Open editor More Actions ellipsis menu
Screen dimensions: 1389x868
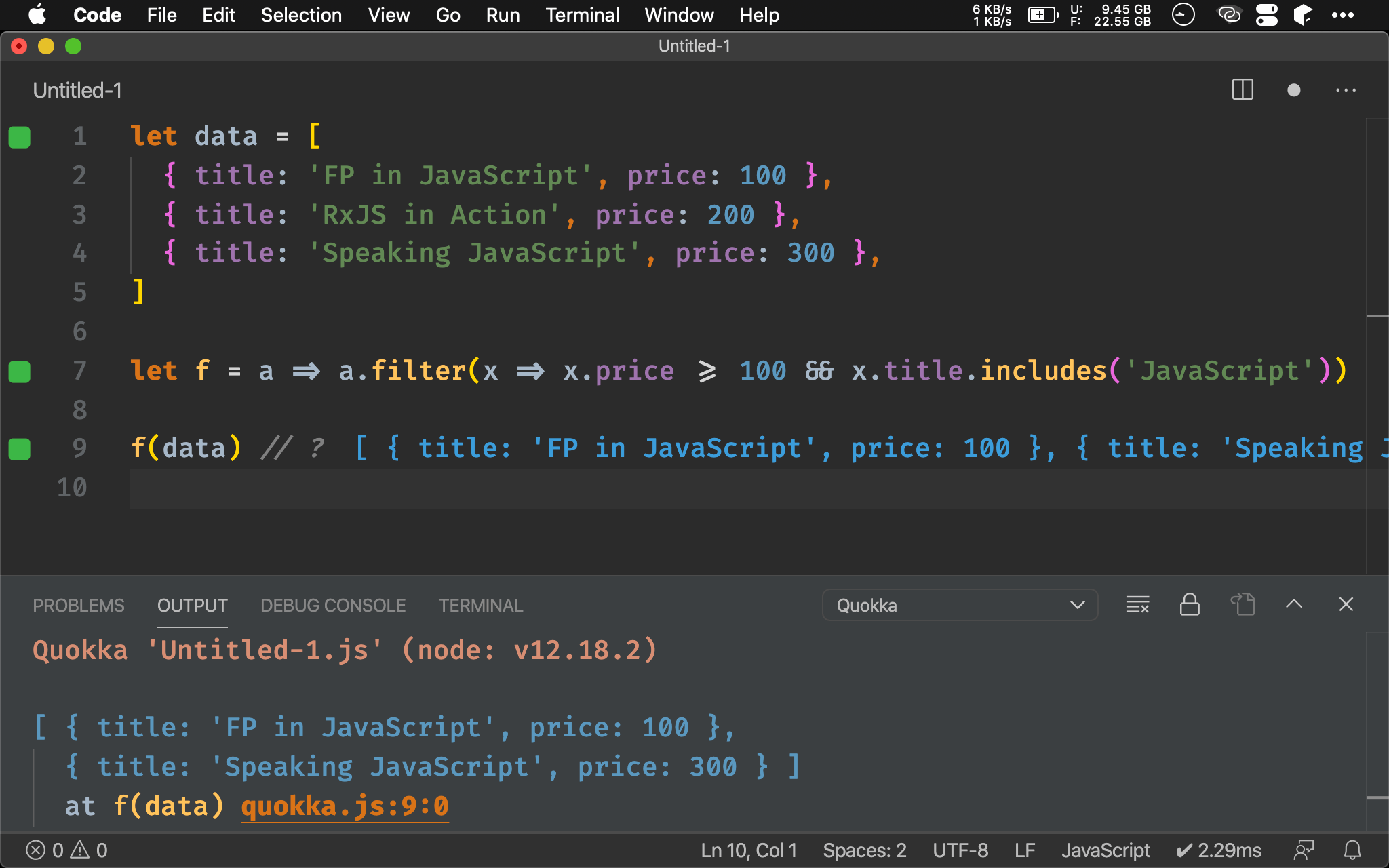tap(1346, 90)
